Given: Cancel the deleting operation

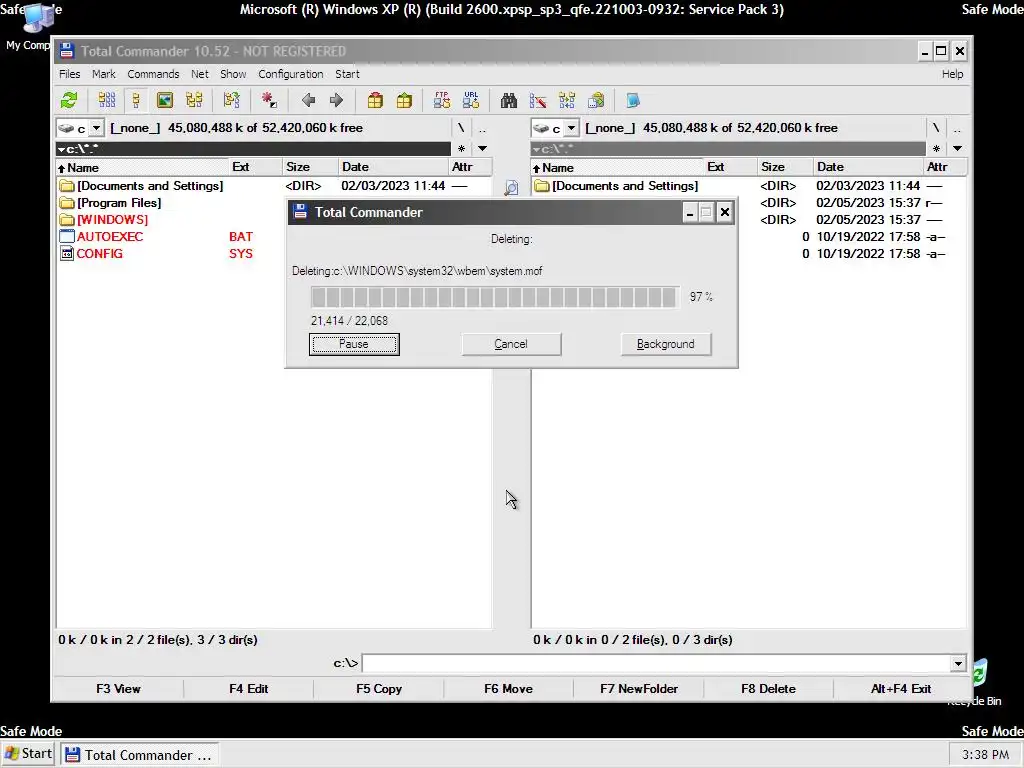Looking at the screenshot, I should [511, 344].
